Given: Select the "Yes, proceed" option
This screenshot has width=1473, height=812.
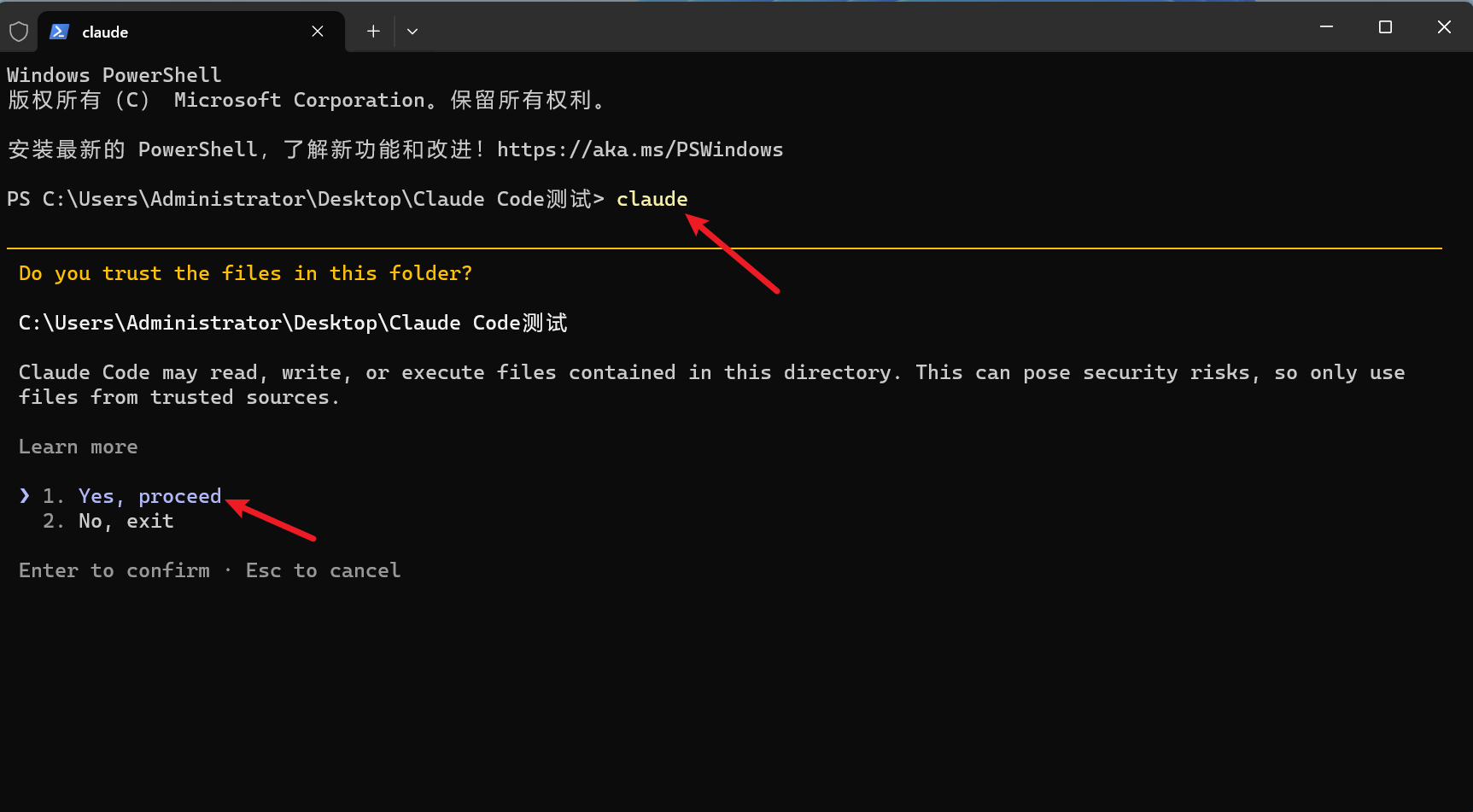Looking at the screenshot, I should [149, 496].
